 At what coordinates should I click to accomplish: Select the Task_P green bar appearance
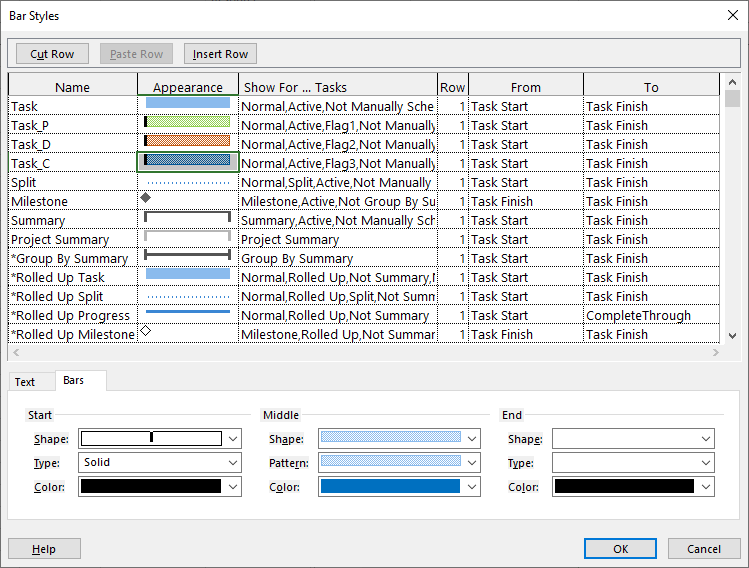[188, 124]
